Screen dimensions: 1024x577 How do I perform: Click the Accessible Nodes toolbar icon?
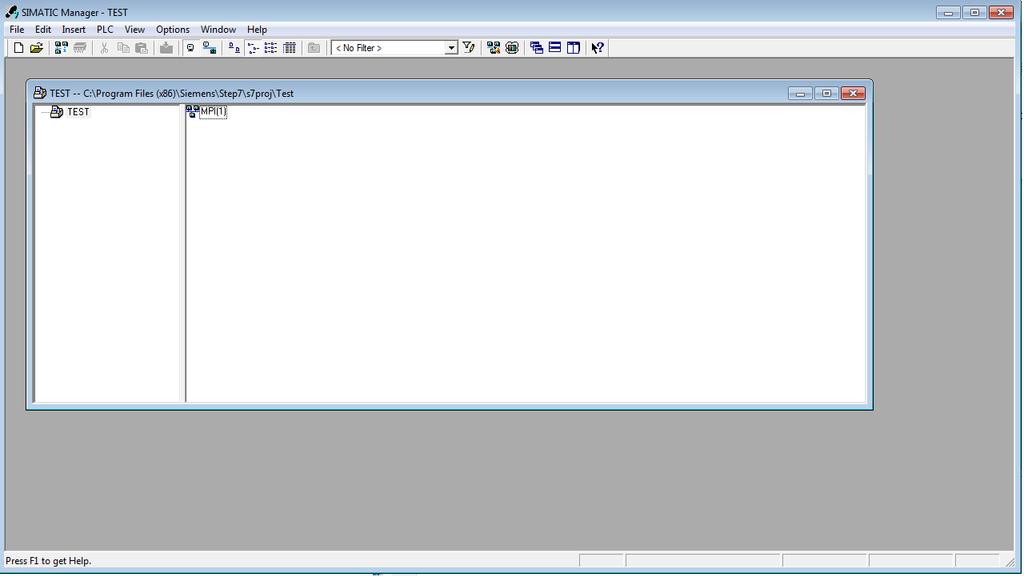[61, 48]
